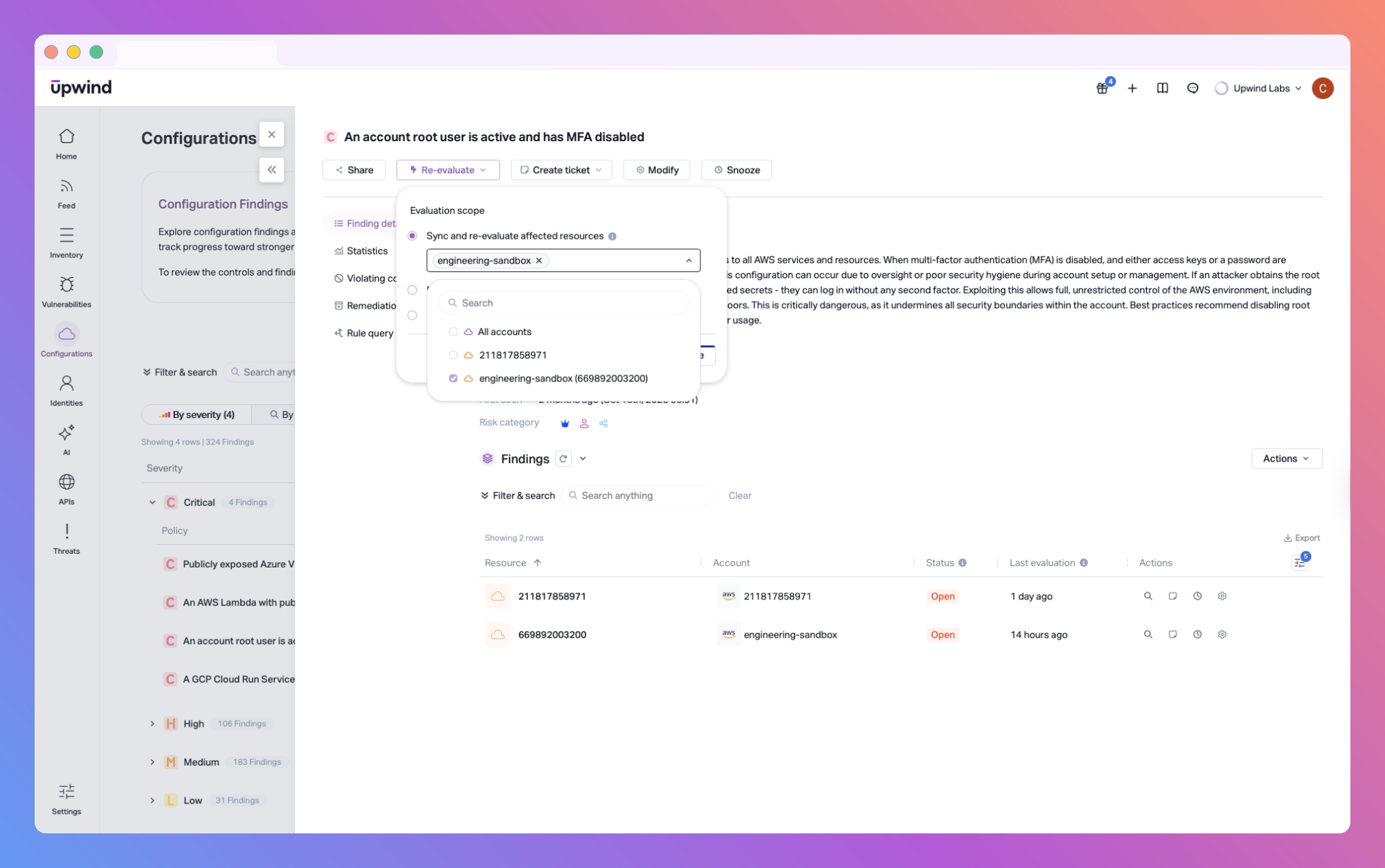Refresh findings with the reload icon
The height and width of the screenshot is (868, 1385).
click(x=563, y=459)
